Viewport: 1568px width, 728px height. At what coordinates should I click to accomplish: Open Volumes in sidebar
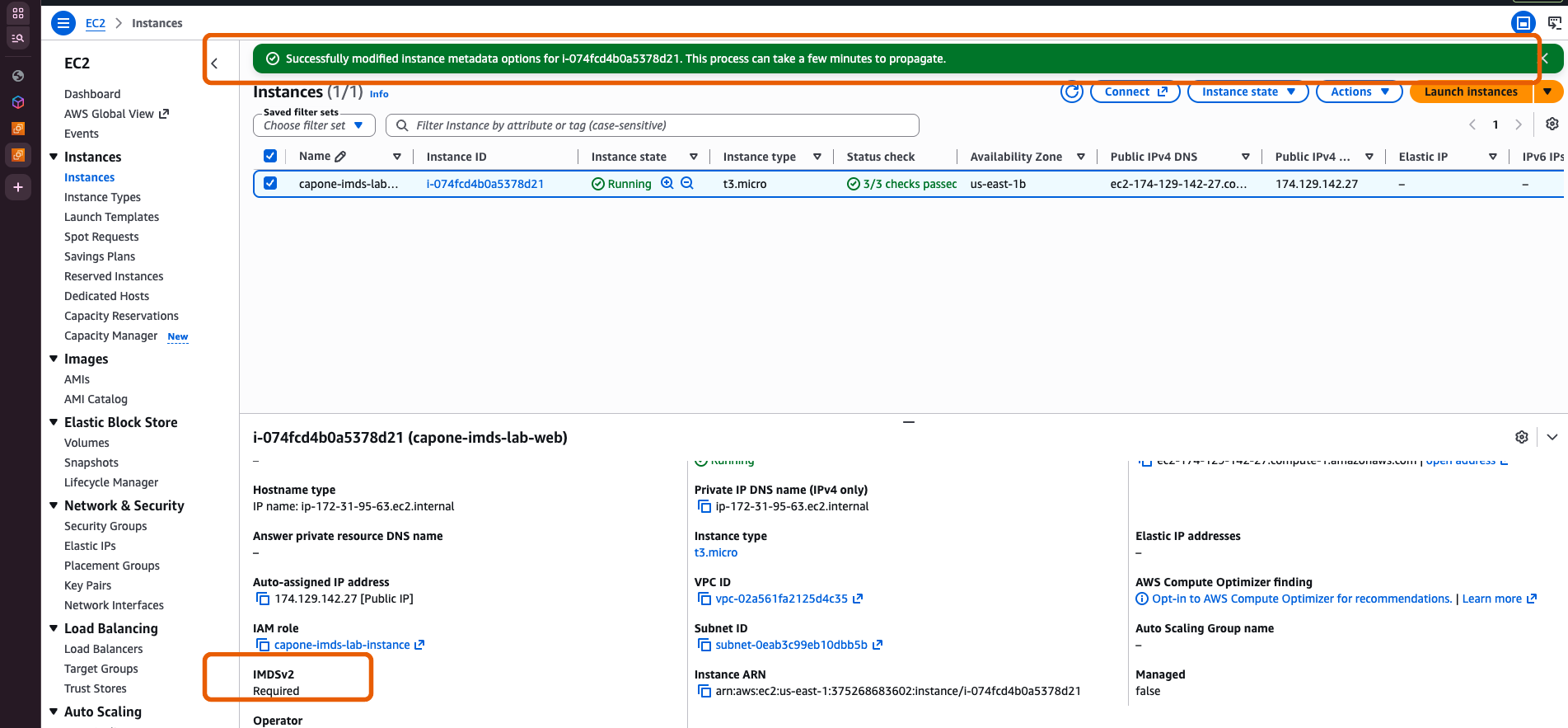pos(87,443)
